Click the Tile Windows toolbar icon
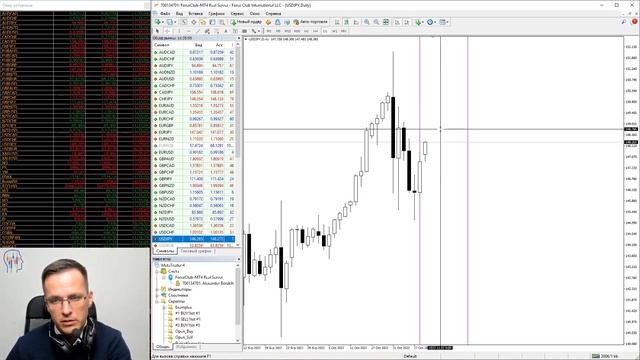Viewport: 640px width, 360px height. [x=386, y=22]
